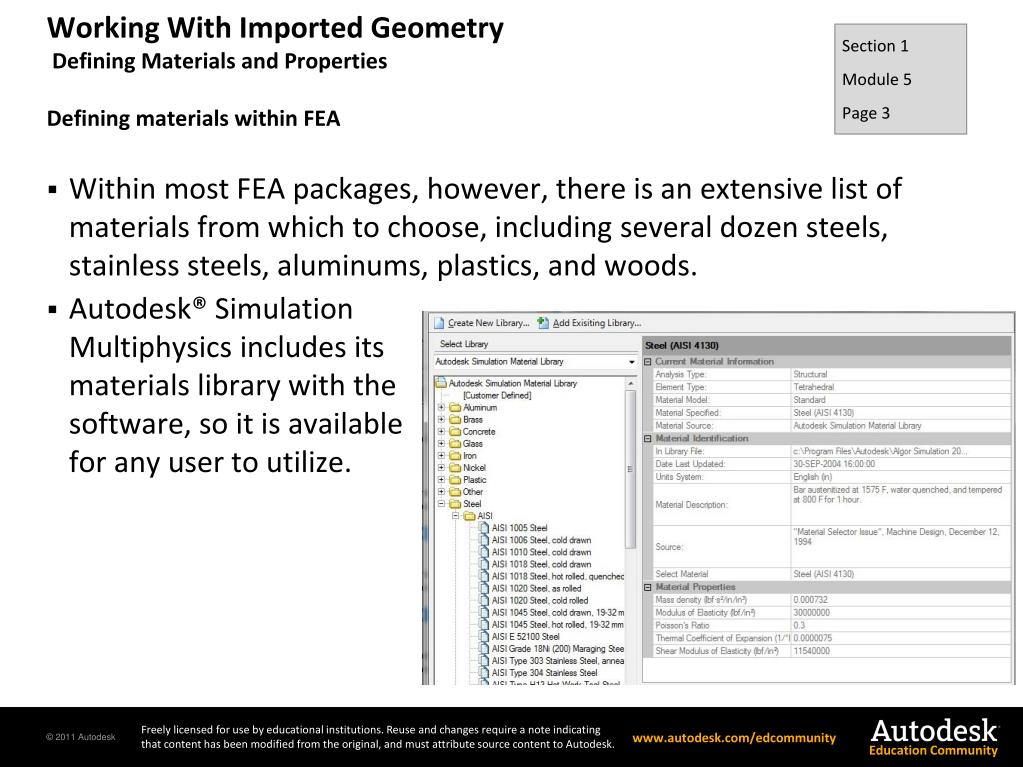Click the Aluminum folder icon
Viewport: 1023px width, 767px height.
click(x=455, y=408)
